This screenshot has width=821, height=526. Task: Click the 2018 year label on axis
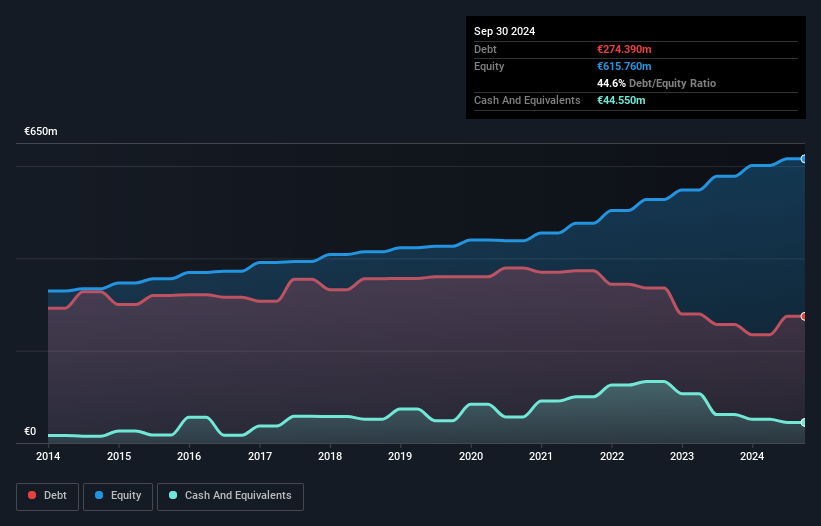(x=330, y=457)
